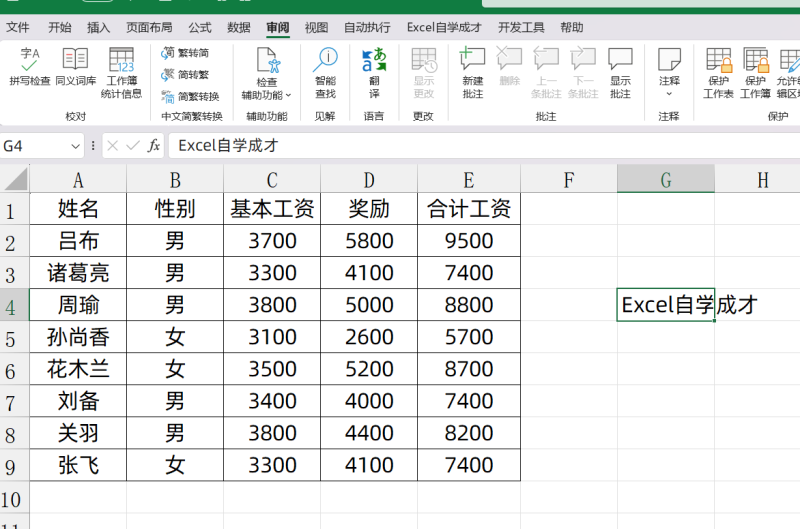Click 显示批注 show comments

point(620,72)
